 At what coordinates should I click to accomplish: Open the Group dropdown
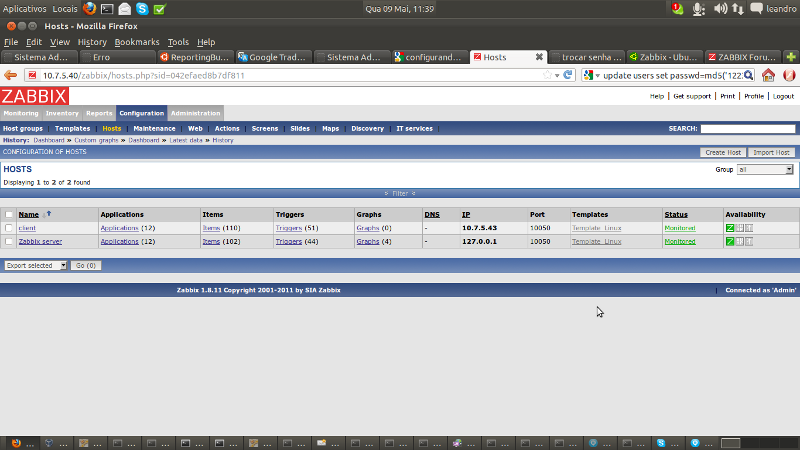[765, 169]
